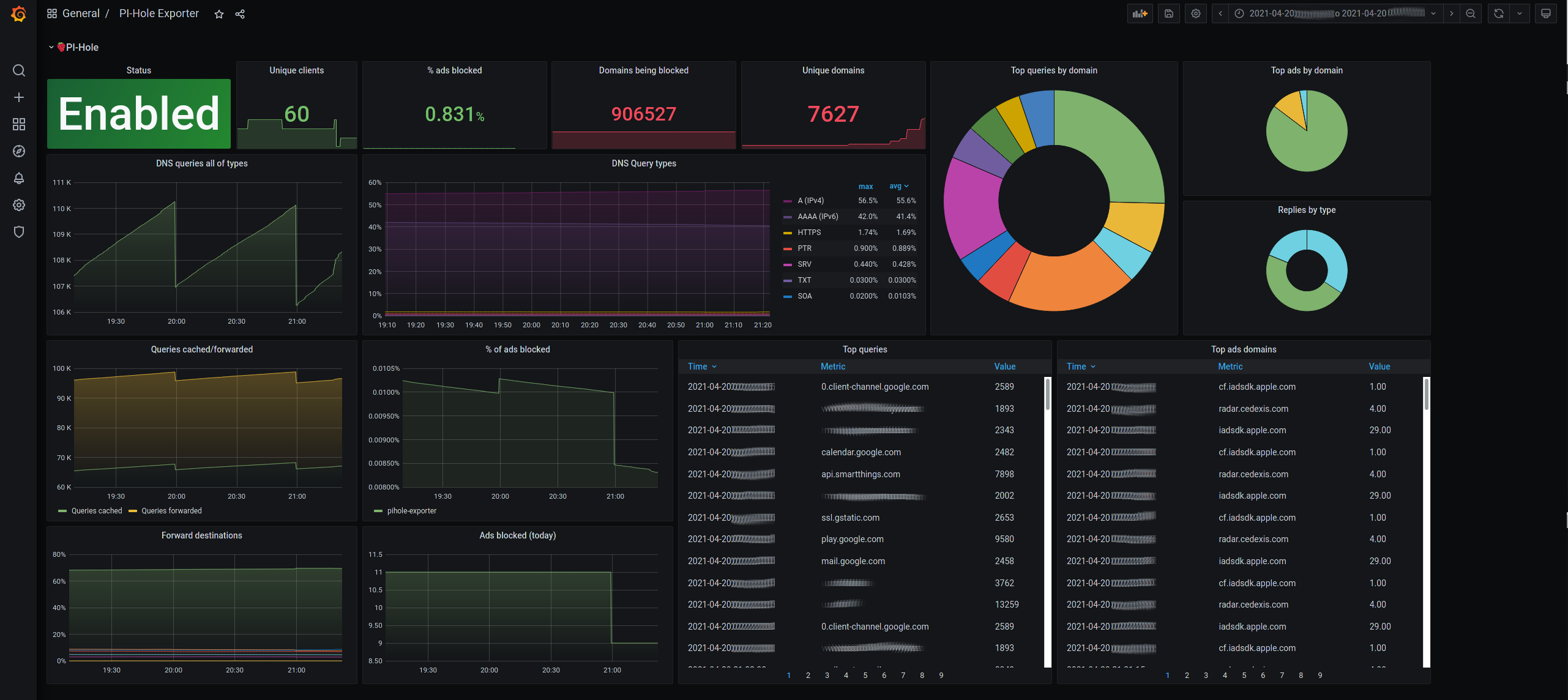Open the General folder breadcrumb link
The width and height of the screenshot is (1568, 700).
pyautogui.click(x=81, y=13)
